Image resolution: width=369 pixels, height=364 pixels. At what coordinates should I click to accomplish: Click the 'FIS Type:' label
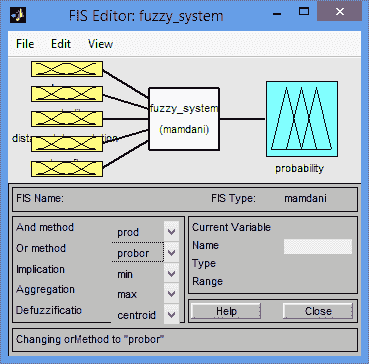233,199
